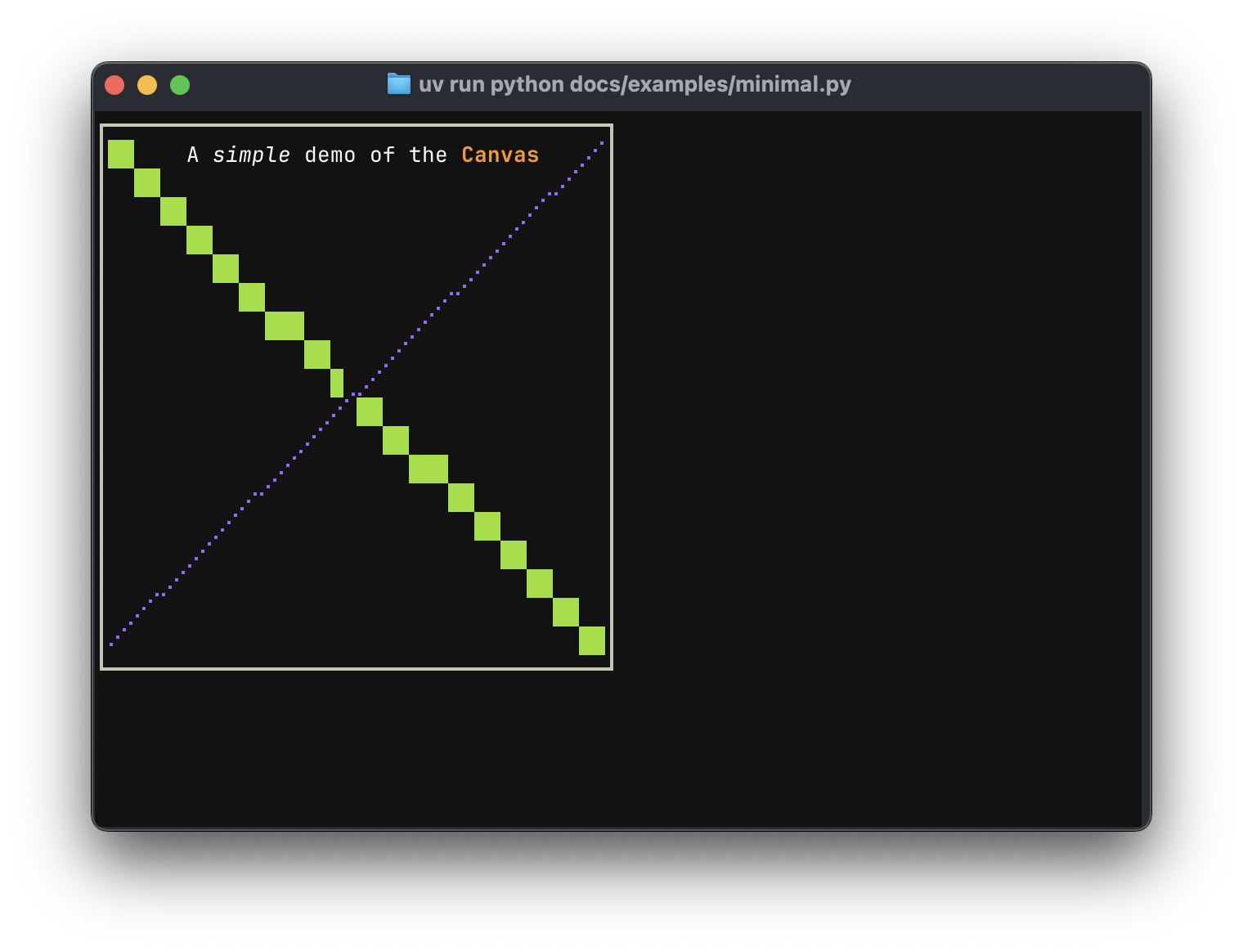Click the word demo in the canvas heading
1243x952 pixels.
(330, 155)
